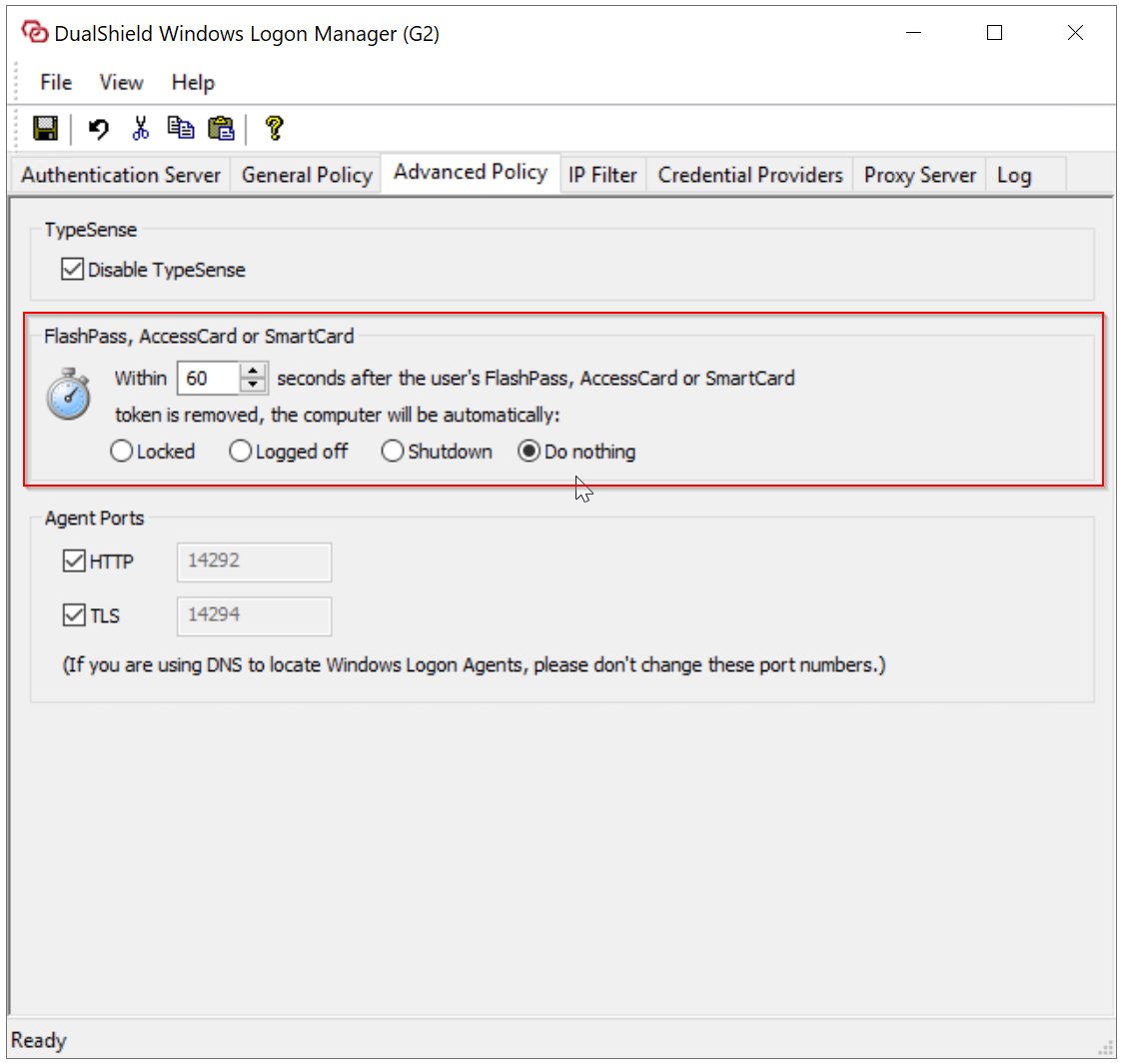
Task: Click the yellow Help question mark icon
Action: click(x=274, y=128)
